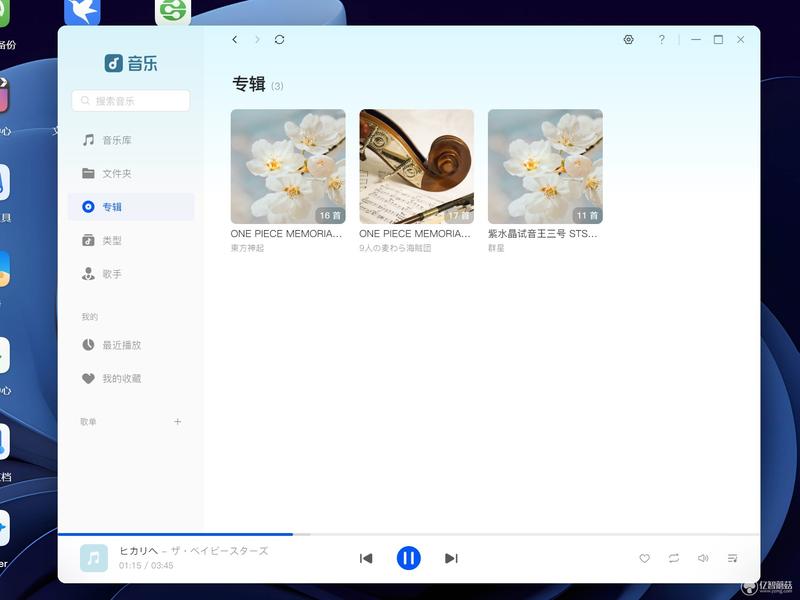Open the green desktop app icon

tap(173, 11)
